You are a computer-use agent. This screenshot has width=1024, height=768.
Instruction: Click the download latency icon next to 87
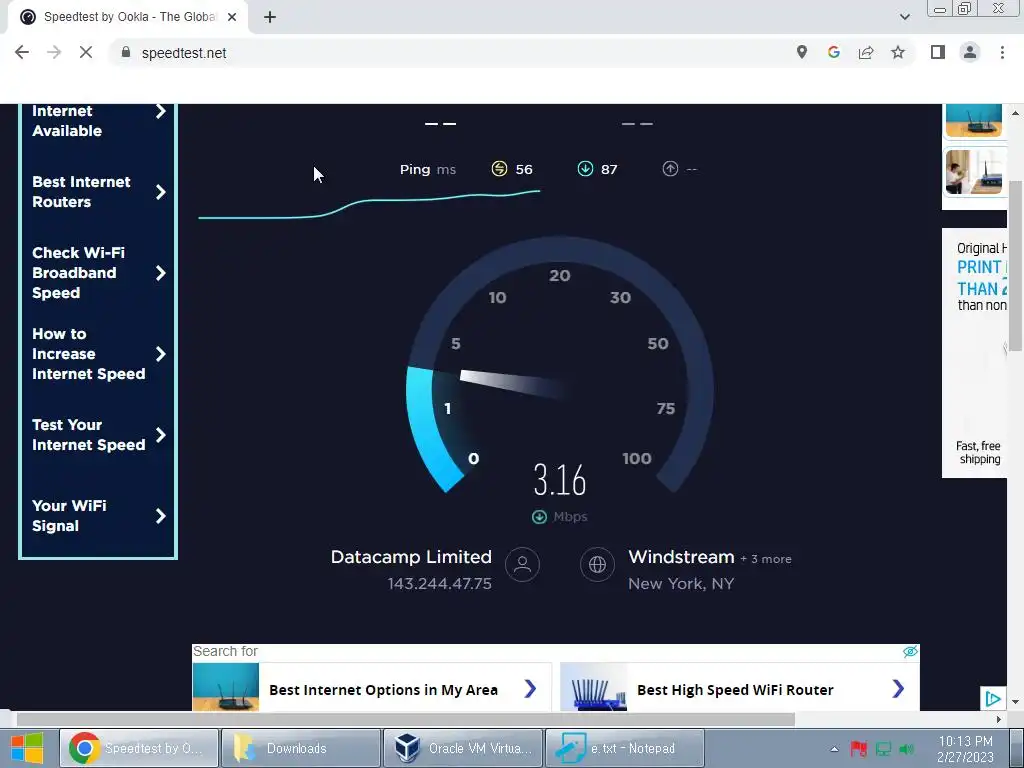pos(585,169)
